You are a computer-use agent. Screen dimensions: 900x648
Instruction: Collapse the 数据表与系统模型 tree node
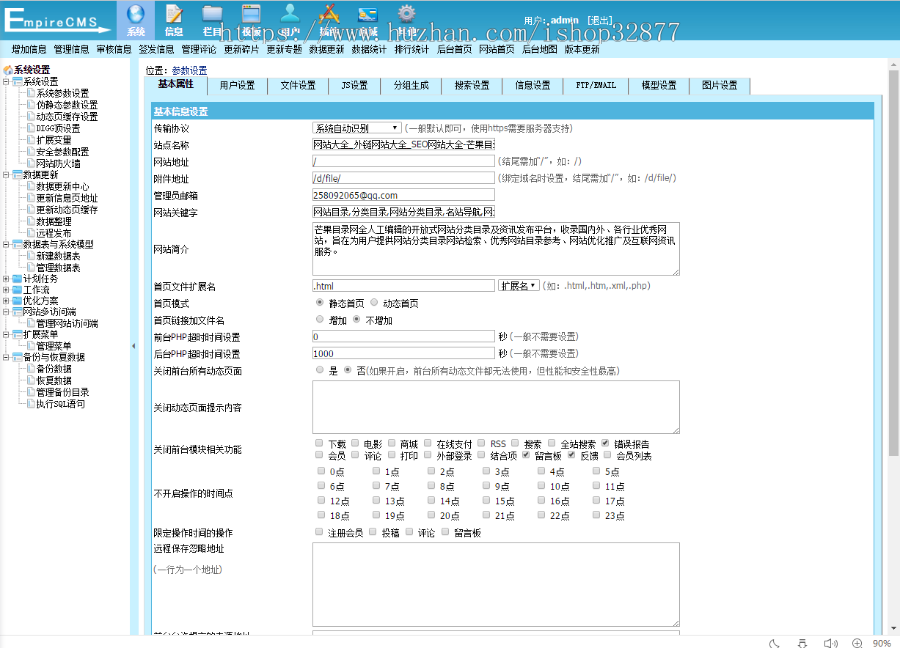pyautogui.click(x=6, y=244)
